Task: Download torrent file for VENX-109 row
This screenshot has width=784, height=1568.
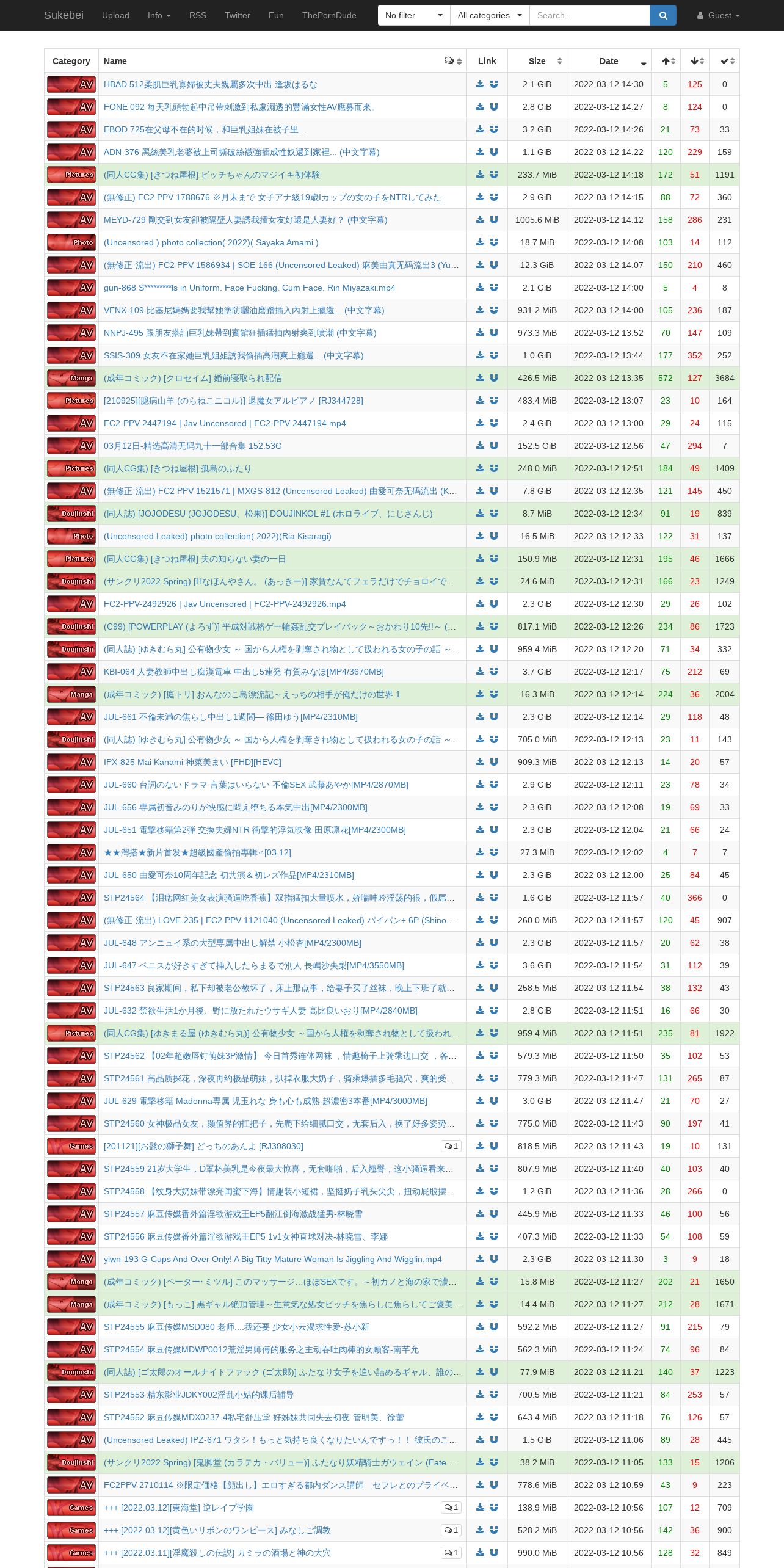Action: 481,310
